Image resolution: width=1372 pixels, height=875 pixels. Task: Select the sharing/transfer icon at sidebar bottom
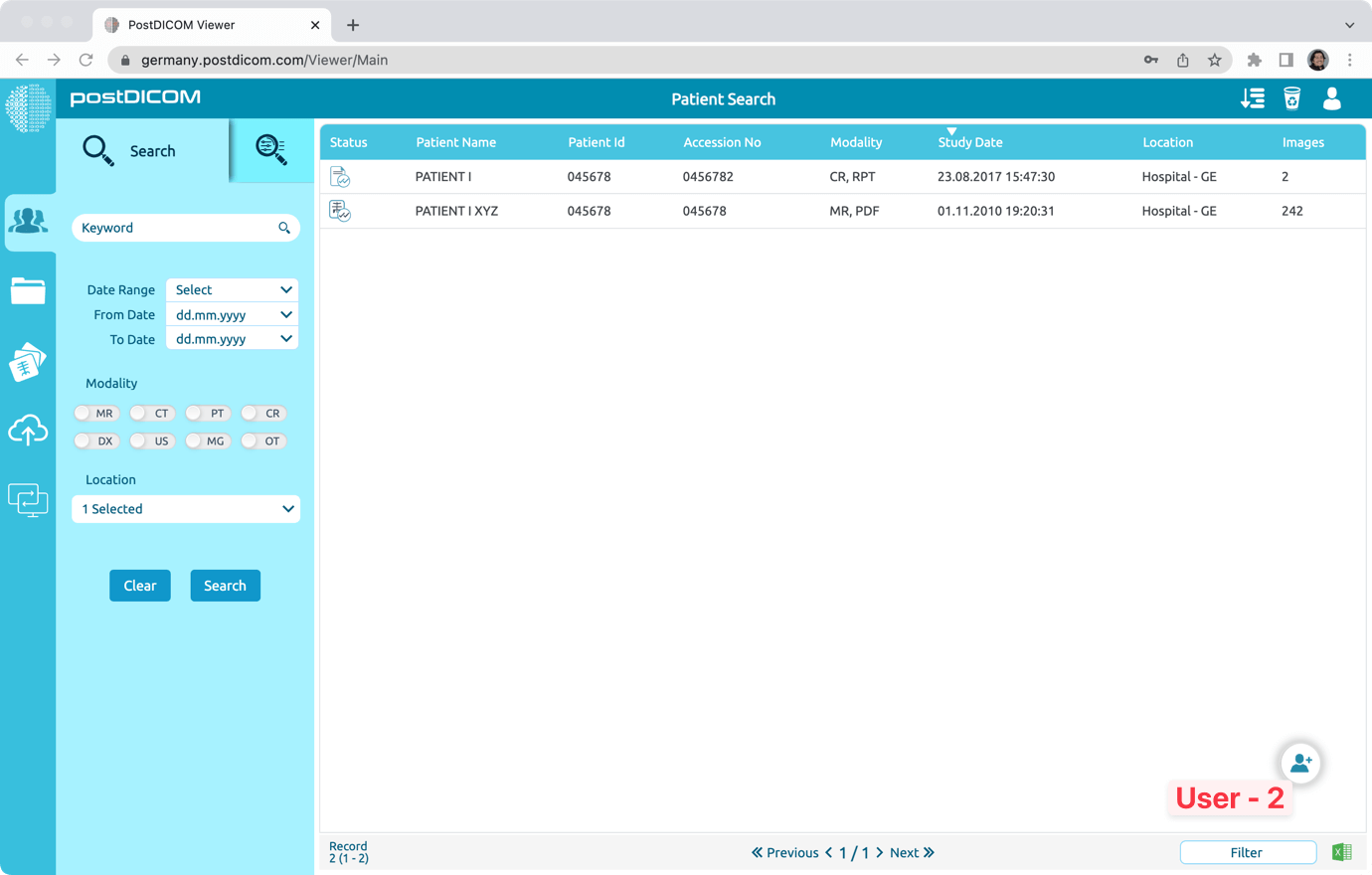(x=29, y=500)
